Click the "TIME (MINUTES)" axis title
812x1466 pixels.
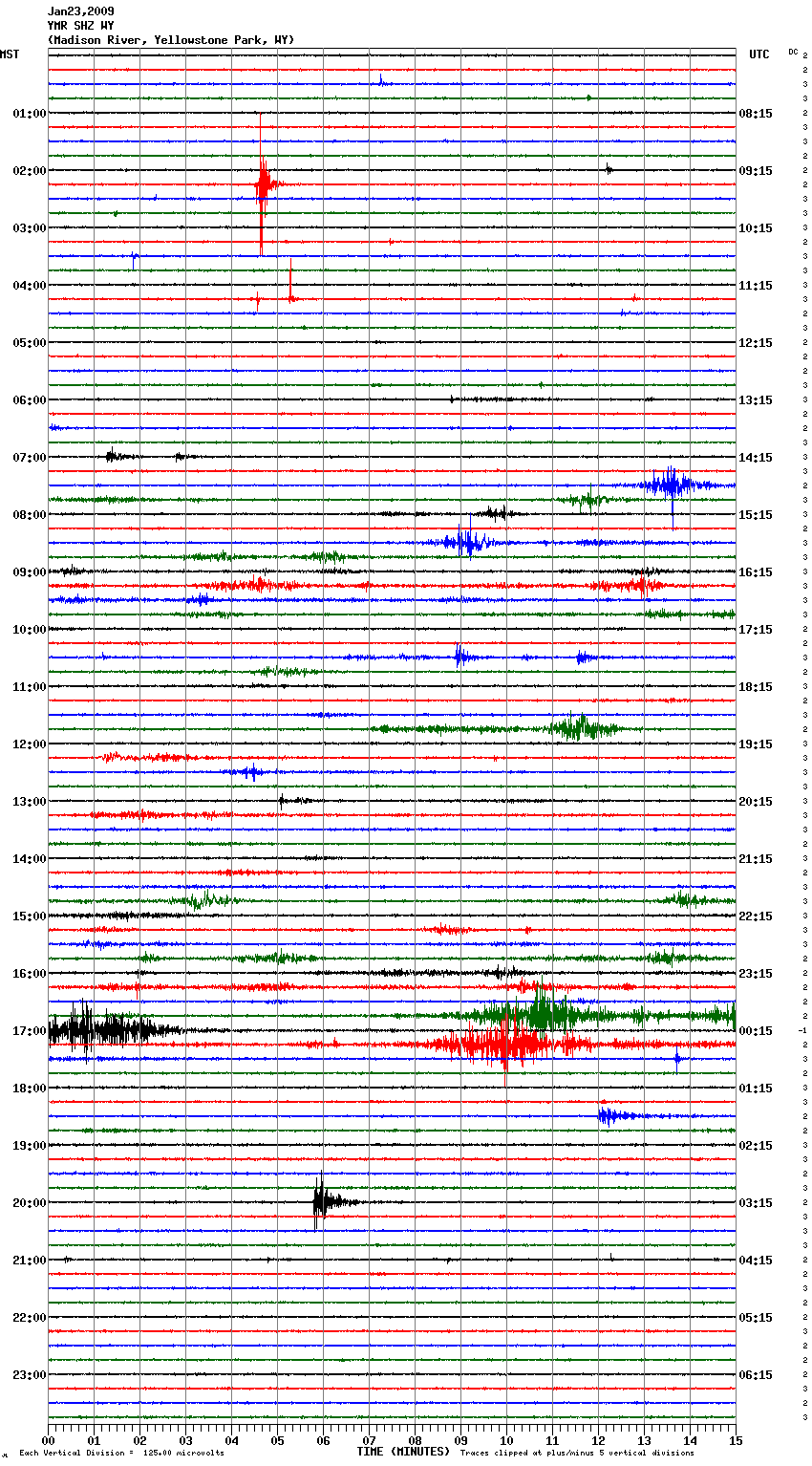tap(403, 1452)
